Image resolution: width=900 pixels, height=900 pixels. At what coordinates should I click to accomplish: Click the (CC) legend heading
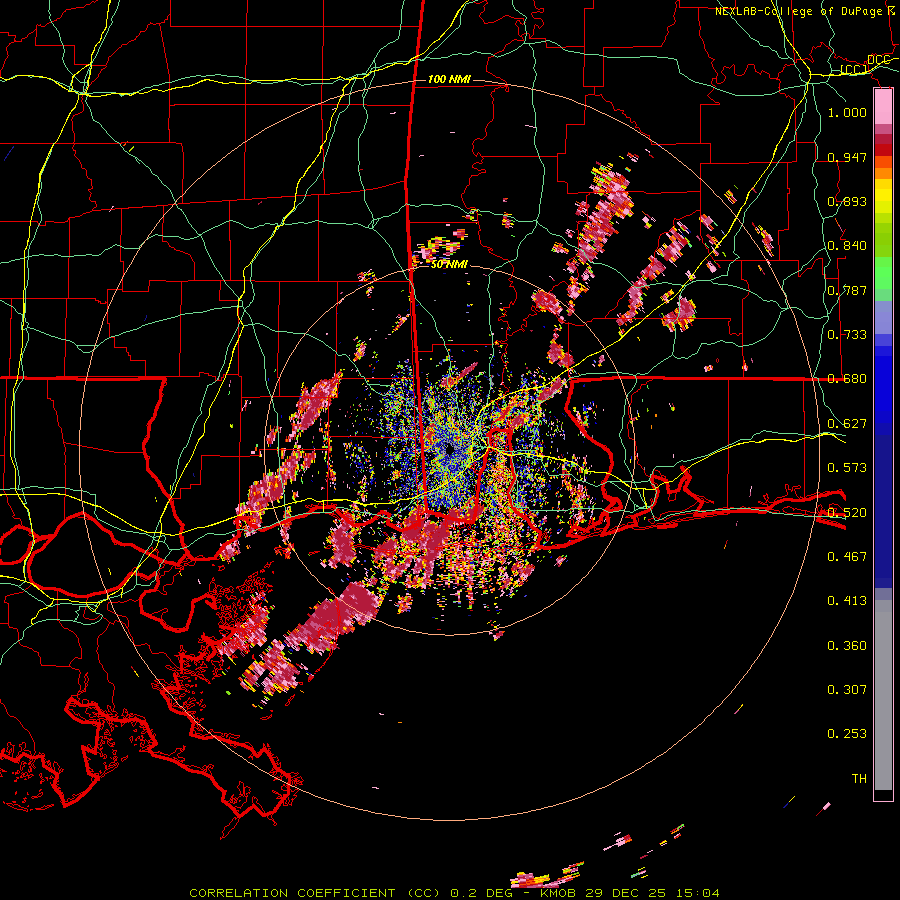[x=854, y=70]
